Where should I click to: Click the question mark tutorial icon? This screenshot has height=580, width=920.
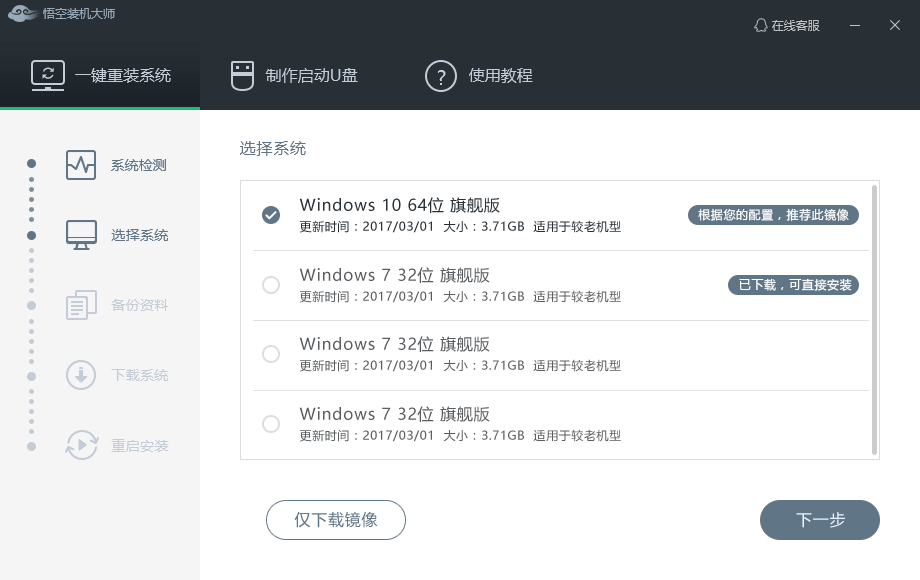441,75
